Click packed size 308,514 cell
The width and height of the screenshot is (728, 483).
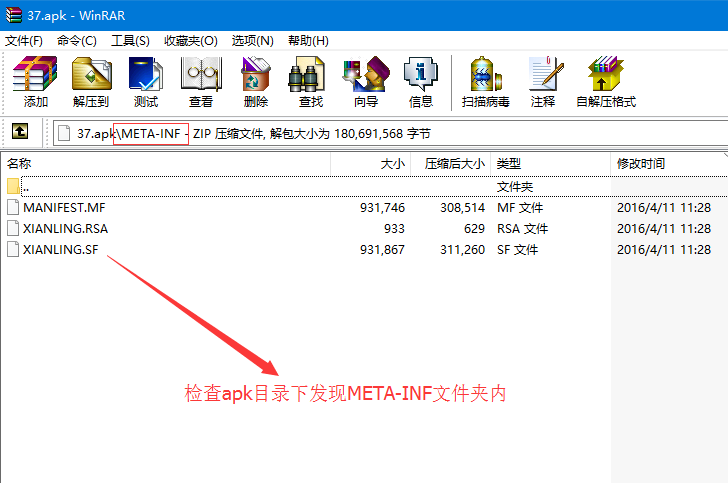pos(462,208)
